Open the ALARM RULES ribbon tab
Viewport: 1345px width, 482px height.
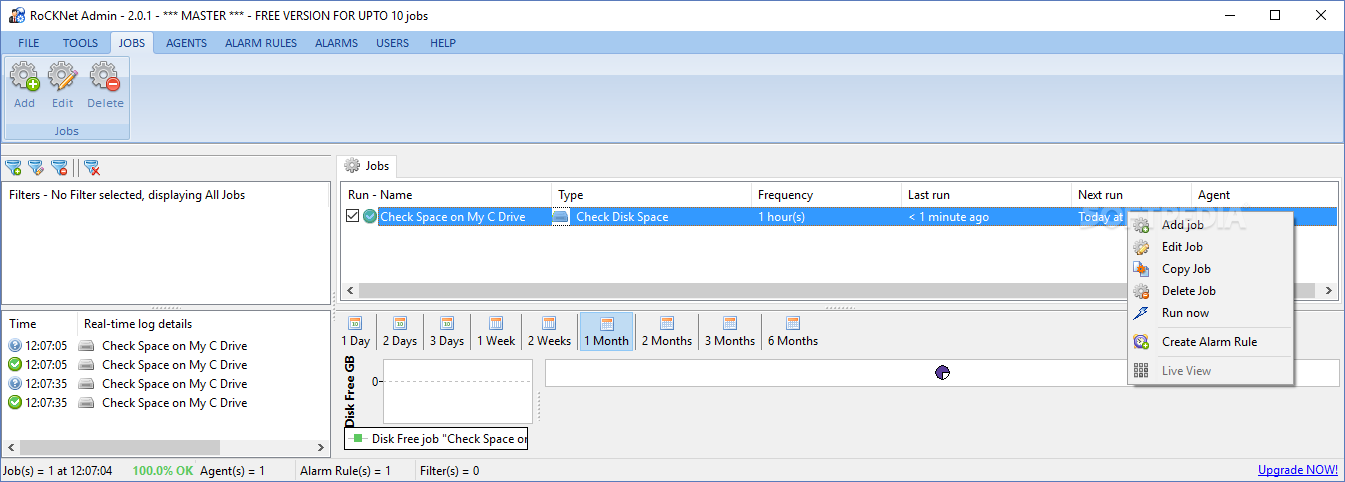(x=260, y=43)
